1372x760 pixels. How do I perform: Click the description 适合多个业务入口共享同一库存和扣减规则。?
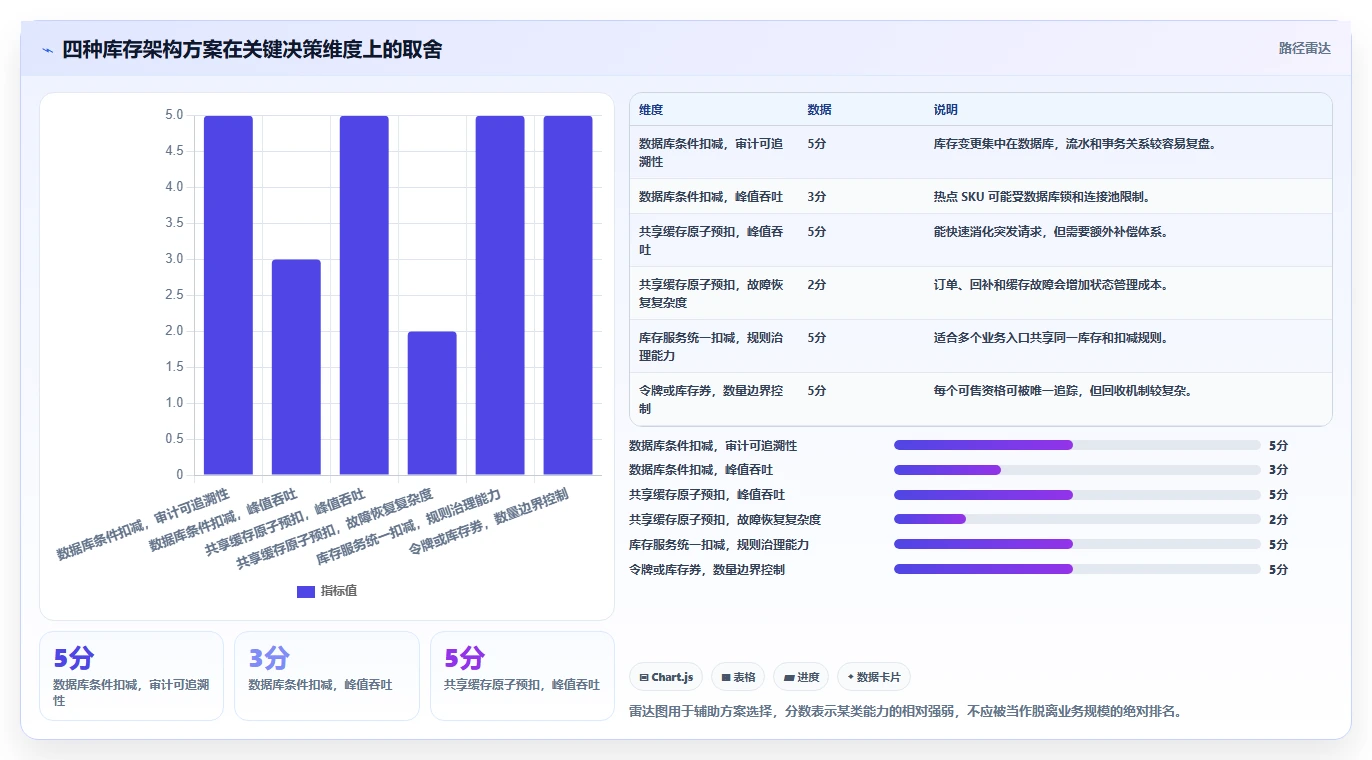tap(1051, 338)
